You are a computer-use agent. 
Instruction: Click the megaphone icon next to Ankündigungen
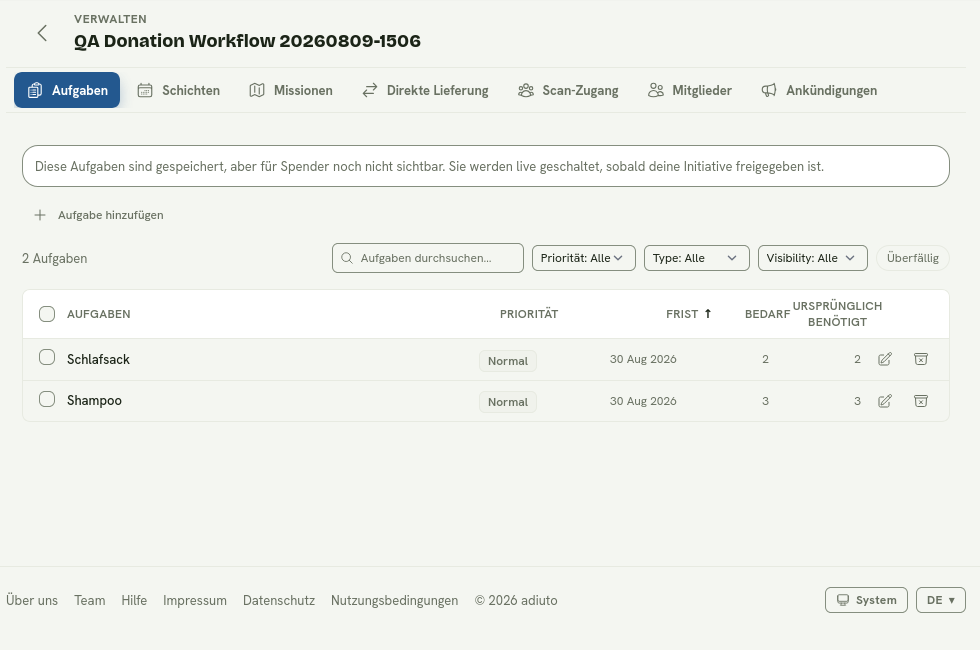(769, 90)
